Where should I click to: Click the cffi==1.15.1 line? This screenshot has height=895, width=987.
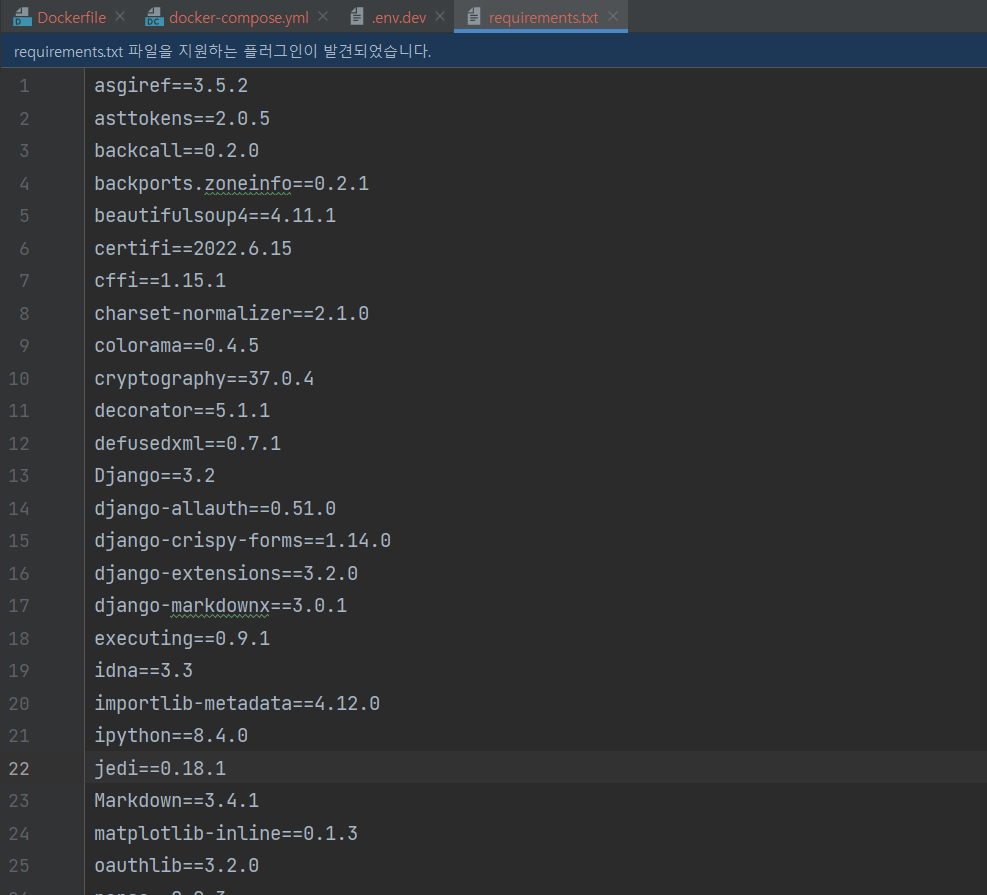160,281
